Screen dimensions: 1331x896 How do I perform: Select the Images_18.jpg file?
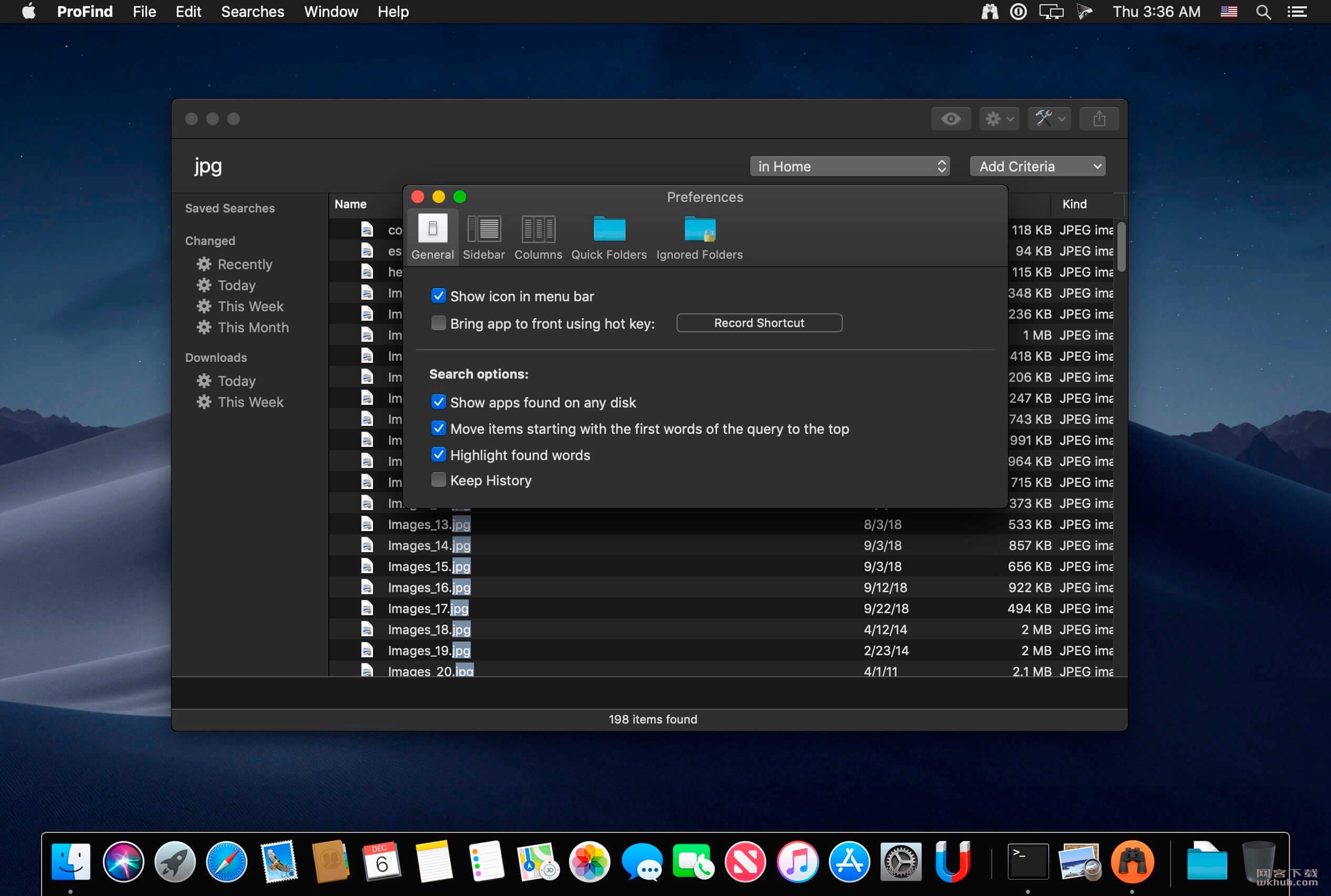click(720, 629)
